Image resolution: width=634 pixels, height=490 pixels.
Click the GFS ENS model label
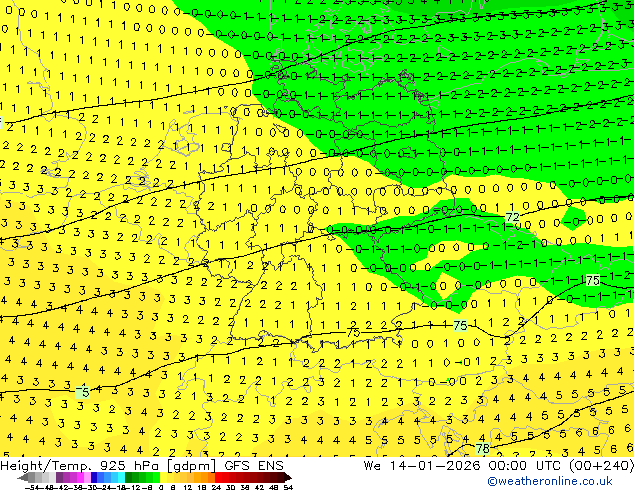click(x=254, y=465)
